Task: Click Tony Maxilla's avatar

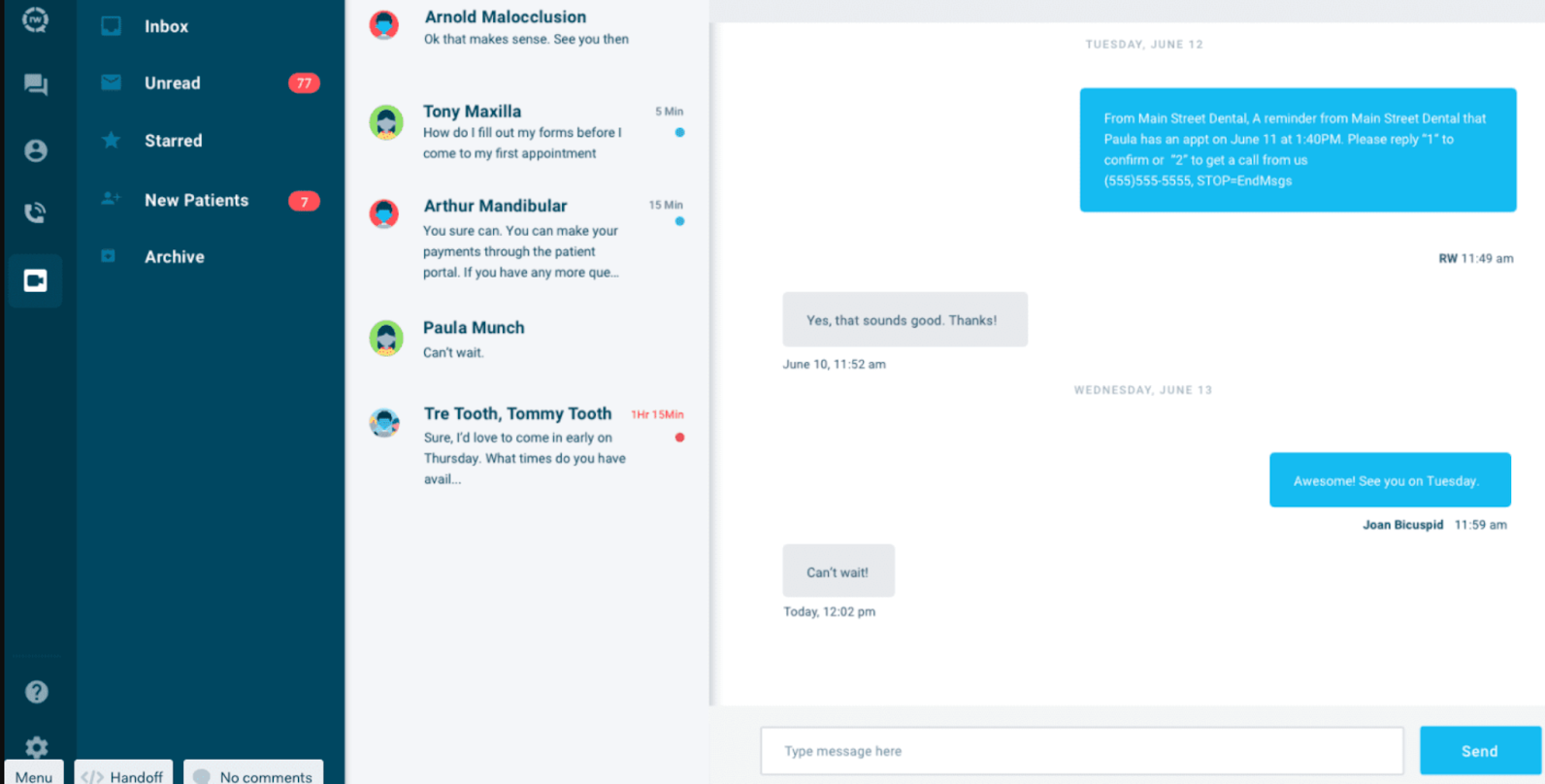Action: click(386, 122)
